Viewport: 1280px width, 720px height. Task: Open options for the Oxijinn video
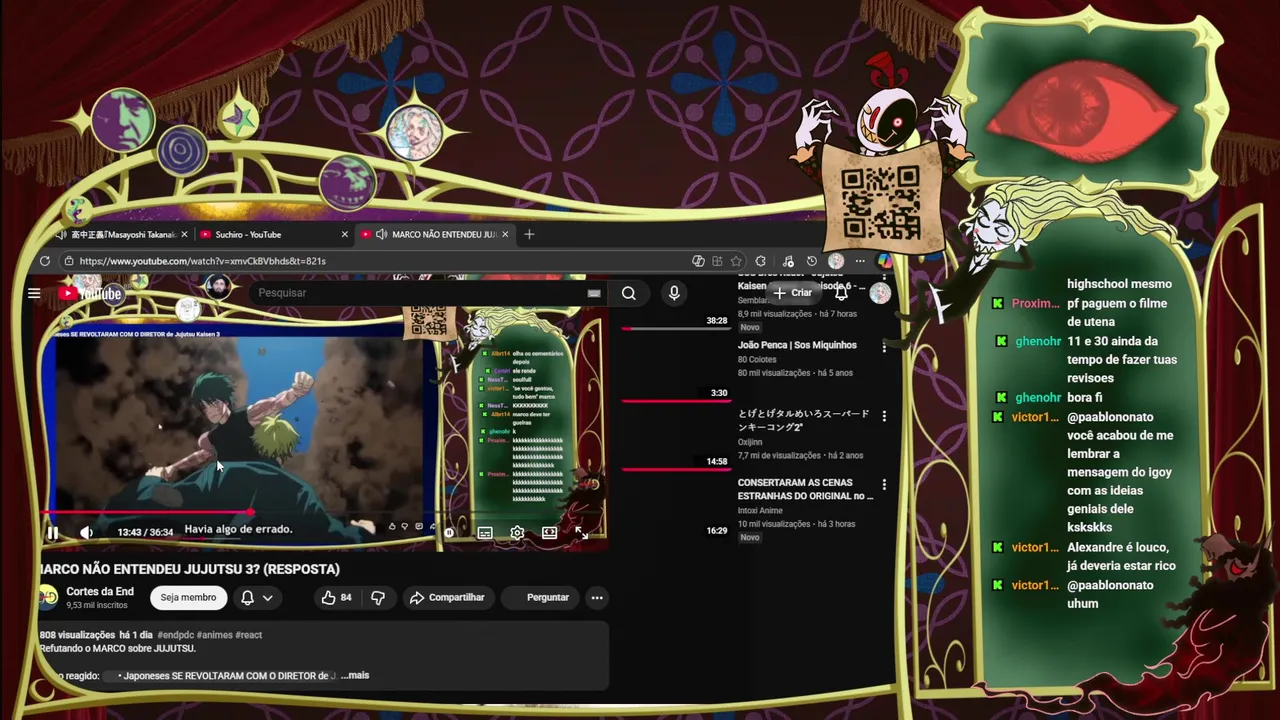point(884,416)
